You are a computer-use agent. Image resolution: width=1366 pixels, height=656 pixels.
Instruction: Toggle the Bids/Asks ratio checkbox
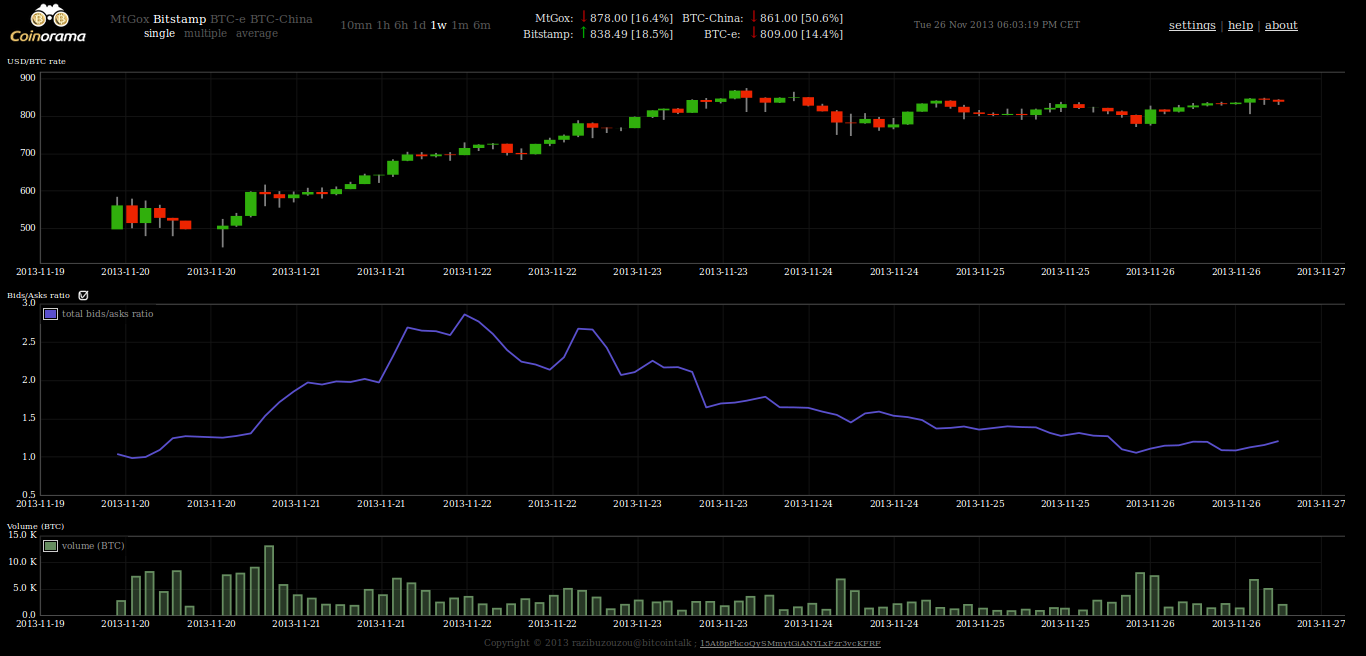(x=83, y=295)
